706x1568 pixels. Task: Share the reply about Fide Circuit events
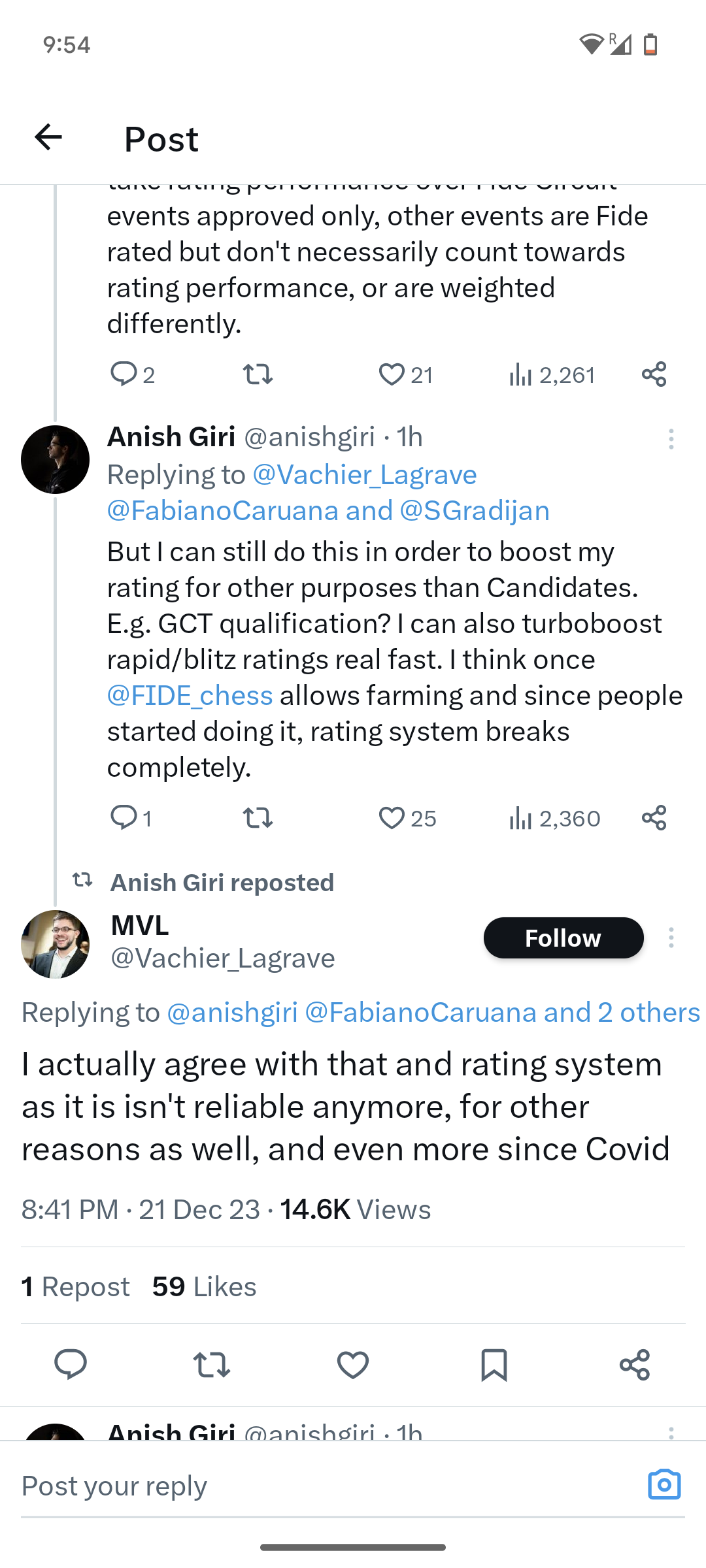654,375
